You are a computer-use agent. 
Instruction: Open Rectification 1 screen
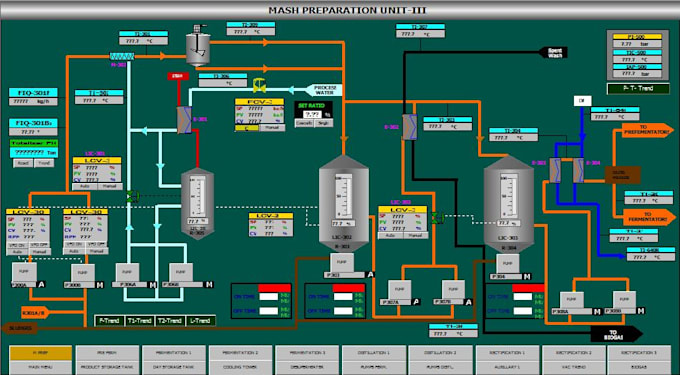coord(507,353)
